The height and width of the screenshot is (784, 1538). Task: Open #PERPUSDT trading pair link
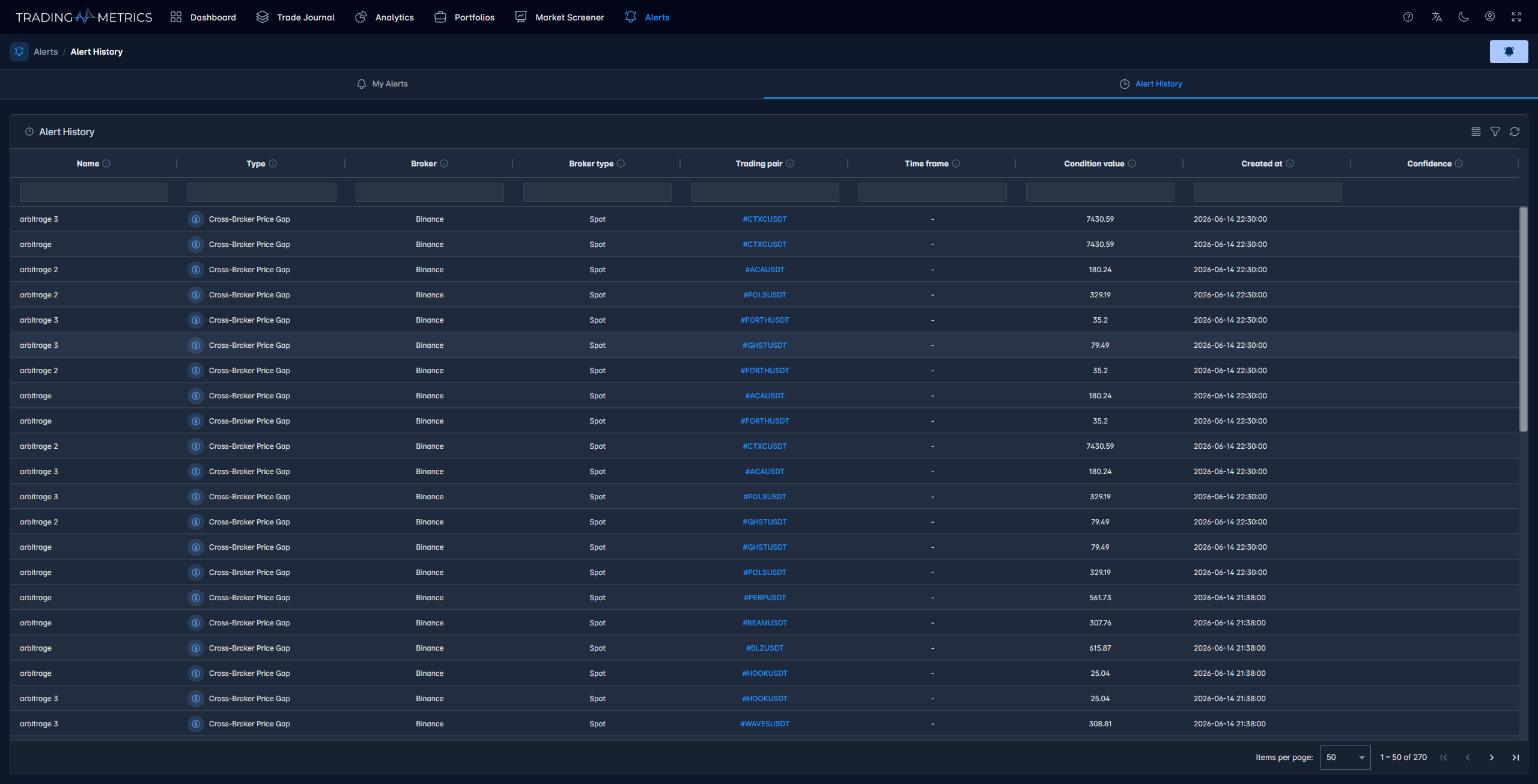(765, 598)
